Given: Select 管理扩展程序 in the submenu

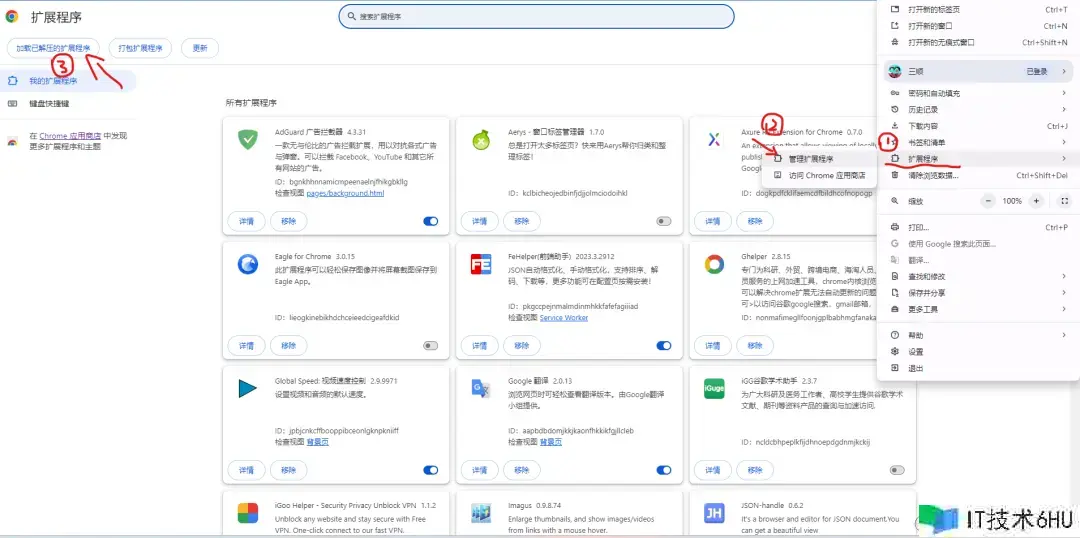Looking at the screenshot, I should pyautogui.click(x=819, y=159).
